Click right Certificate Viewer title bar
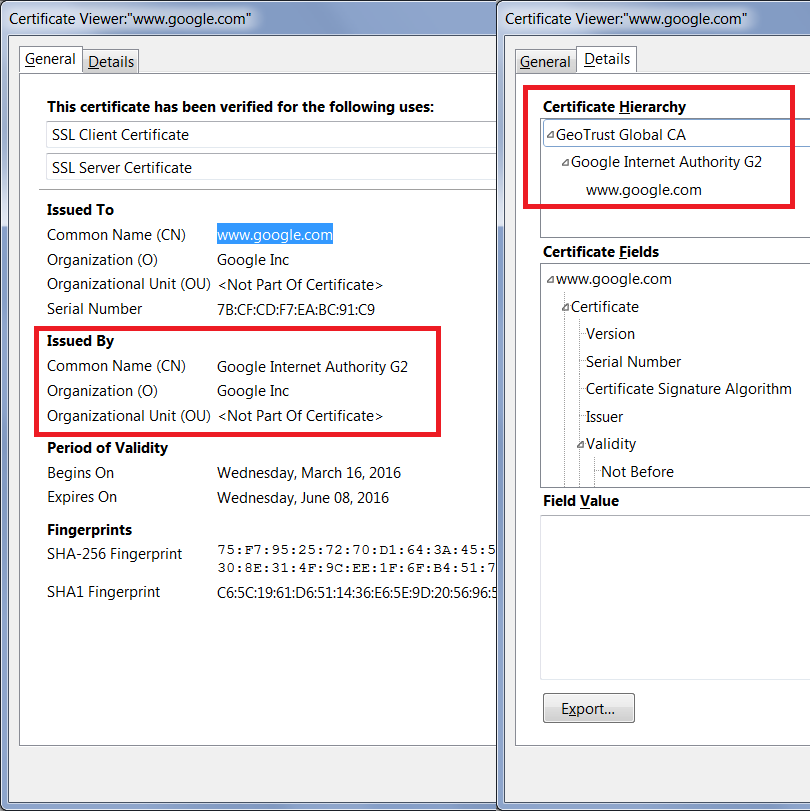The image size is (810, 811). click(654, 19)
